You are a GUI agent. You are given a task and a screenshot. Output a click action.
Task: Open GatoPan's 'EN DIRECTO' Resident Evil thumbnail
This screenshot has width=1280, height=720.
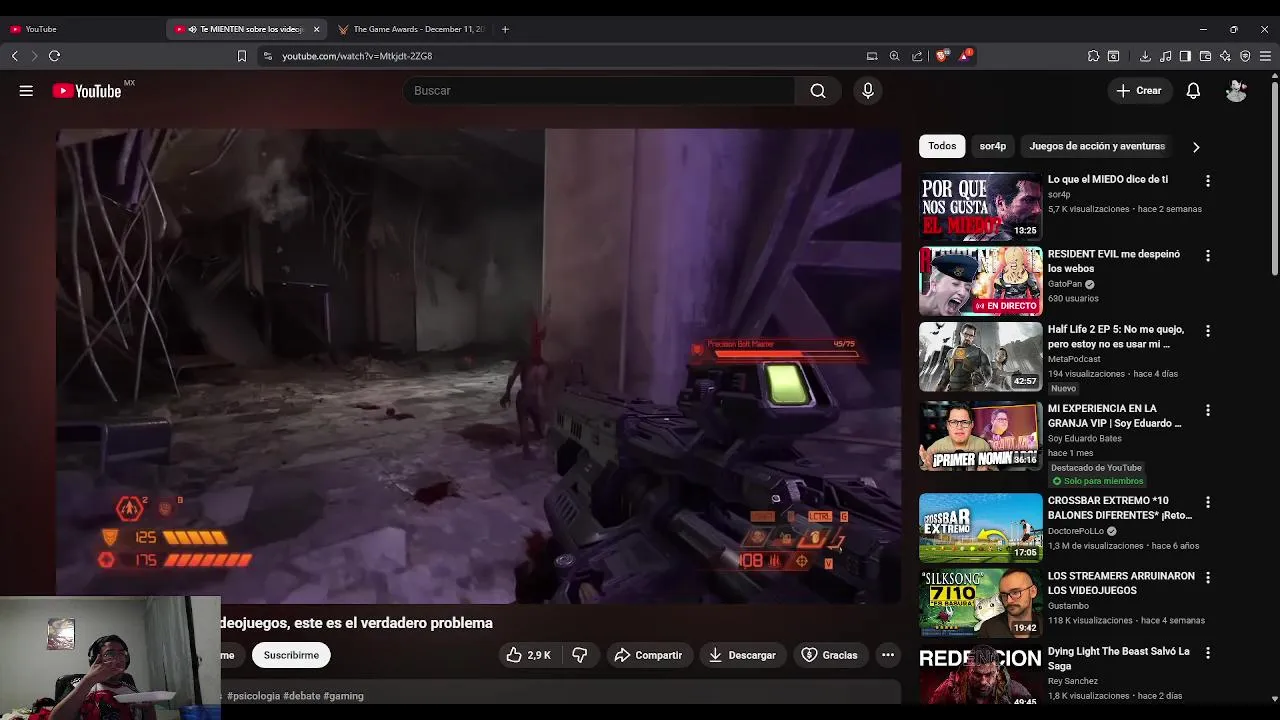(980, 281)
